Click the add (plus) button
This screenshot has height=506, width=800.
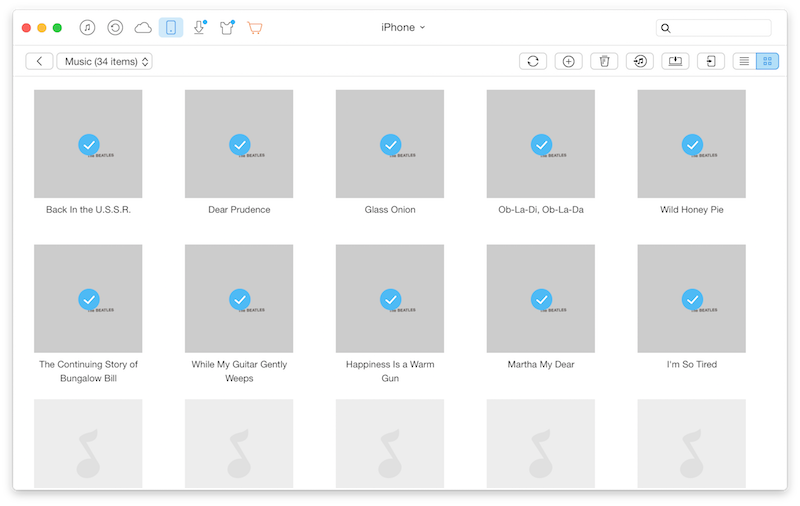[x=568, y=61]
